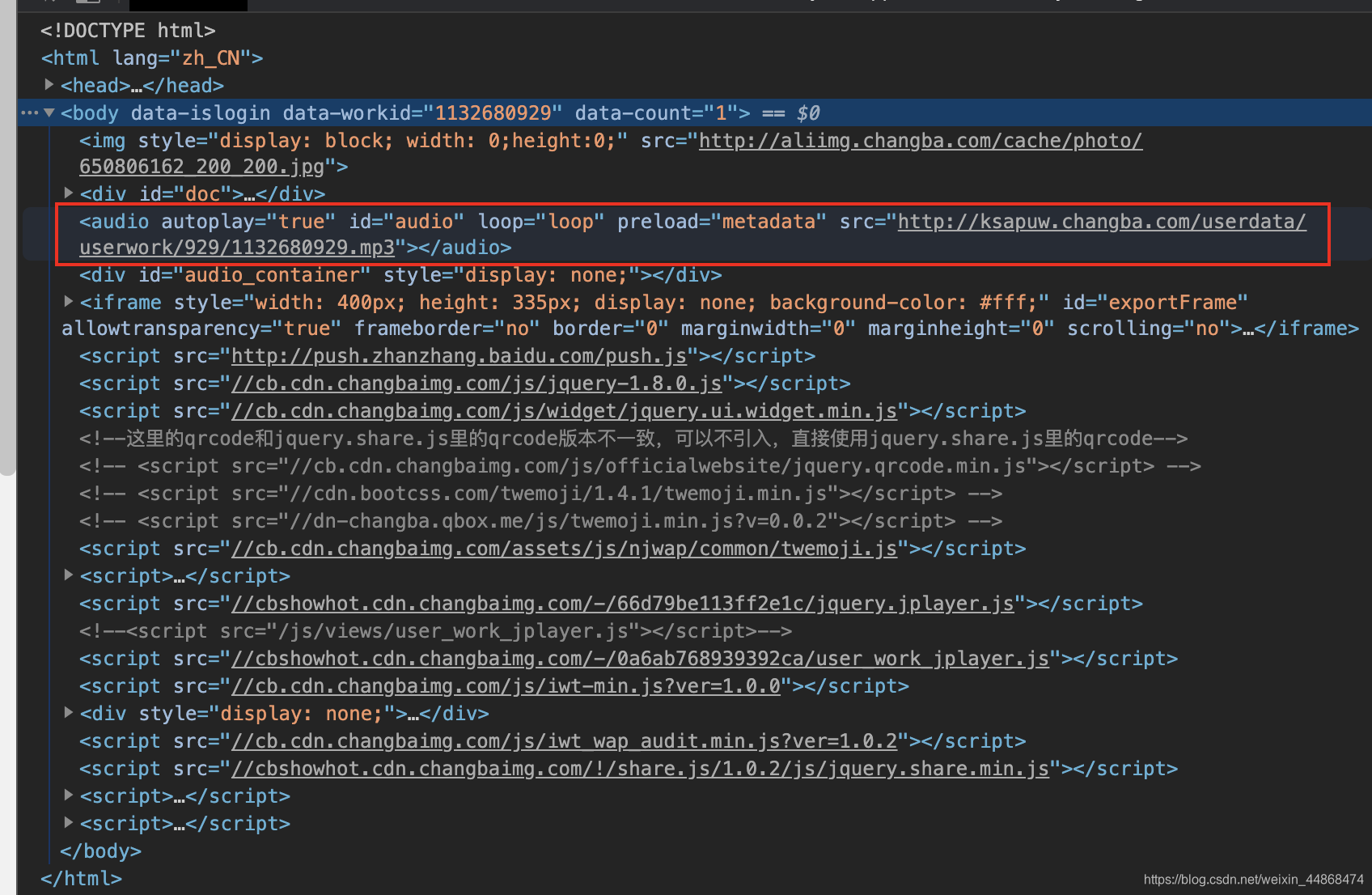Image resolution: width=1372 pixels, height=895 pixels.
Task: Select the commented jquery.qrcode.min.js line
Action: tap(640, 466)
